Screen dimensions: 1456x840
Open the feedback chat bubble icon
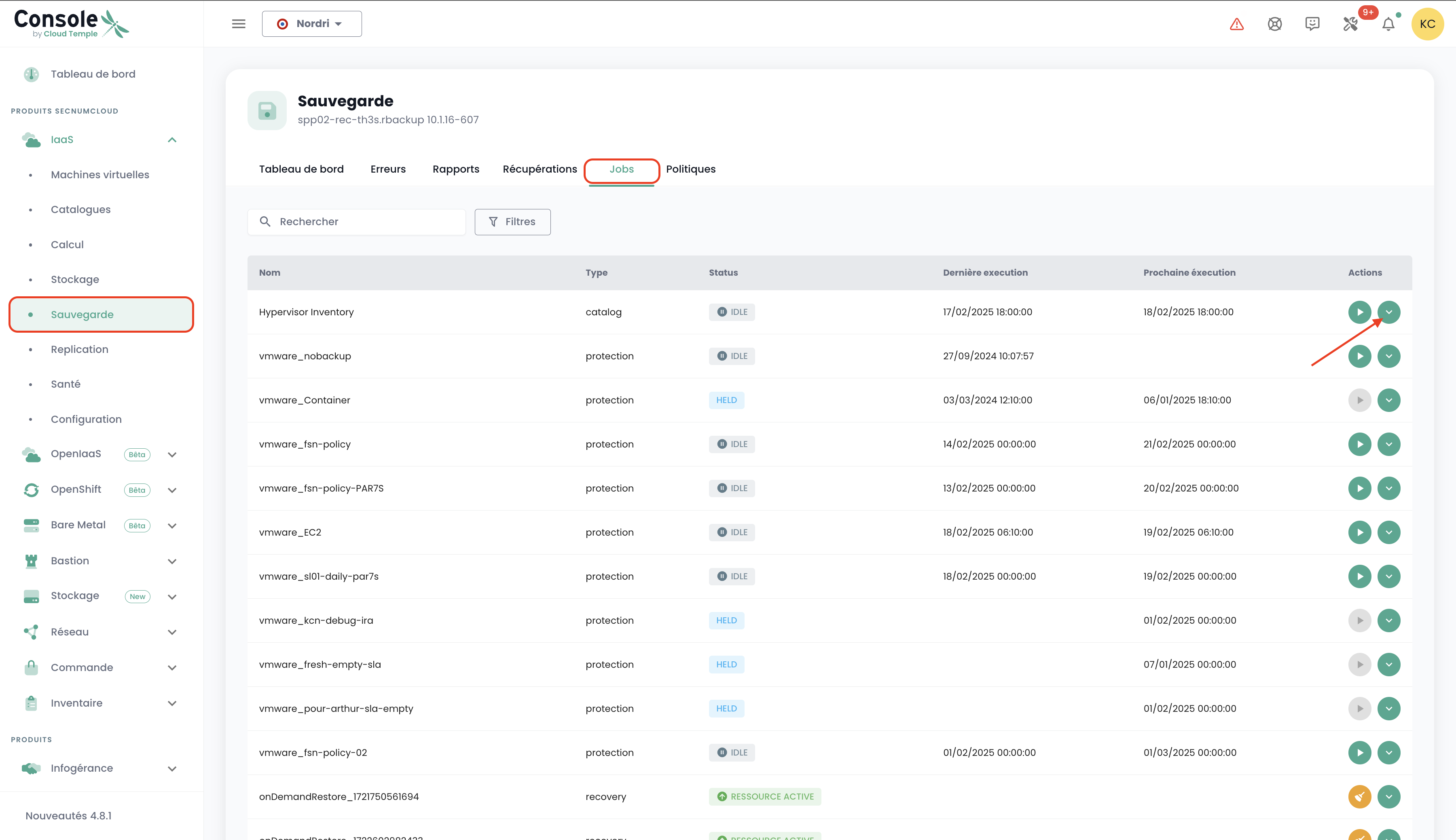1312,24
